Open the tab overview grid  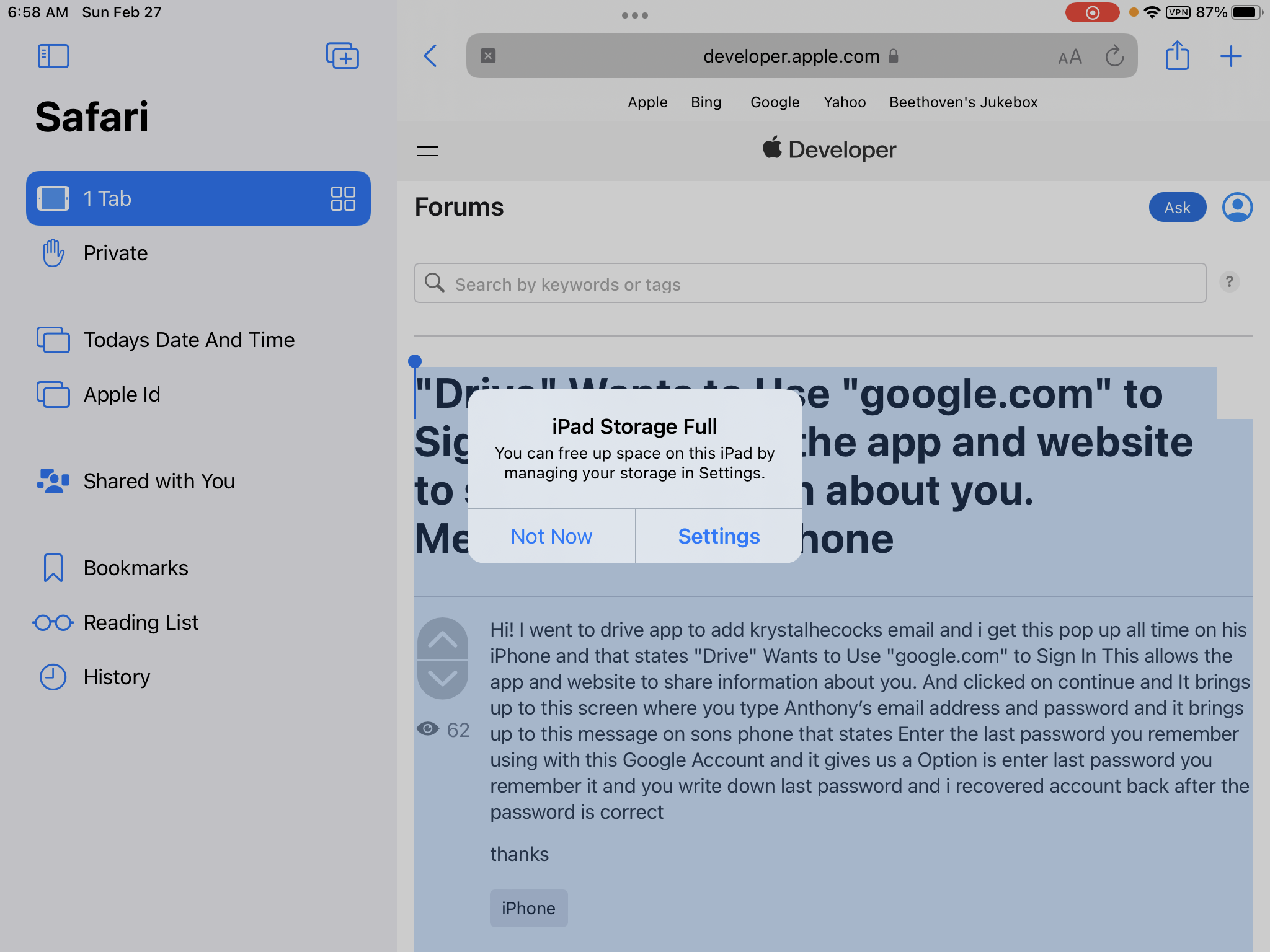[343, 198]
